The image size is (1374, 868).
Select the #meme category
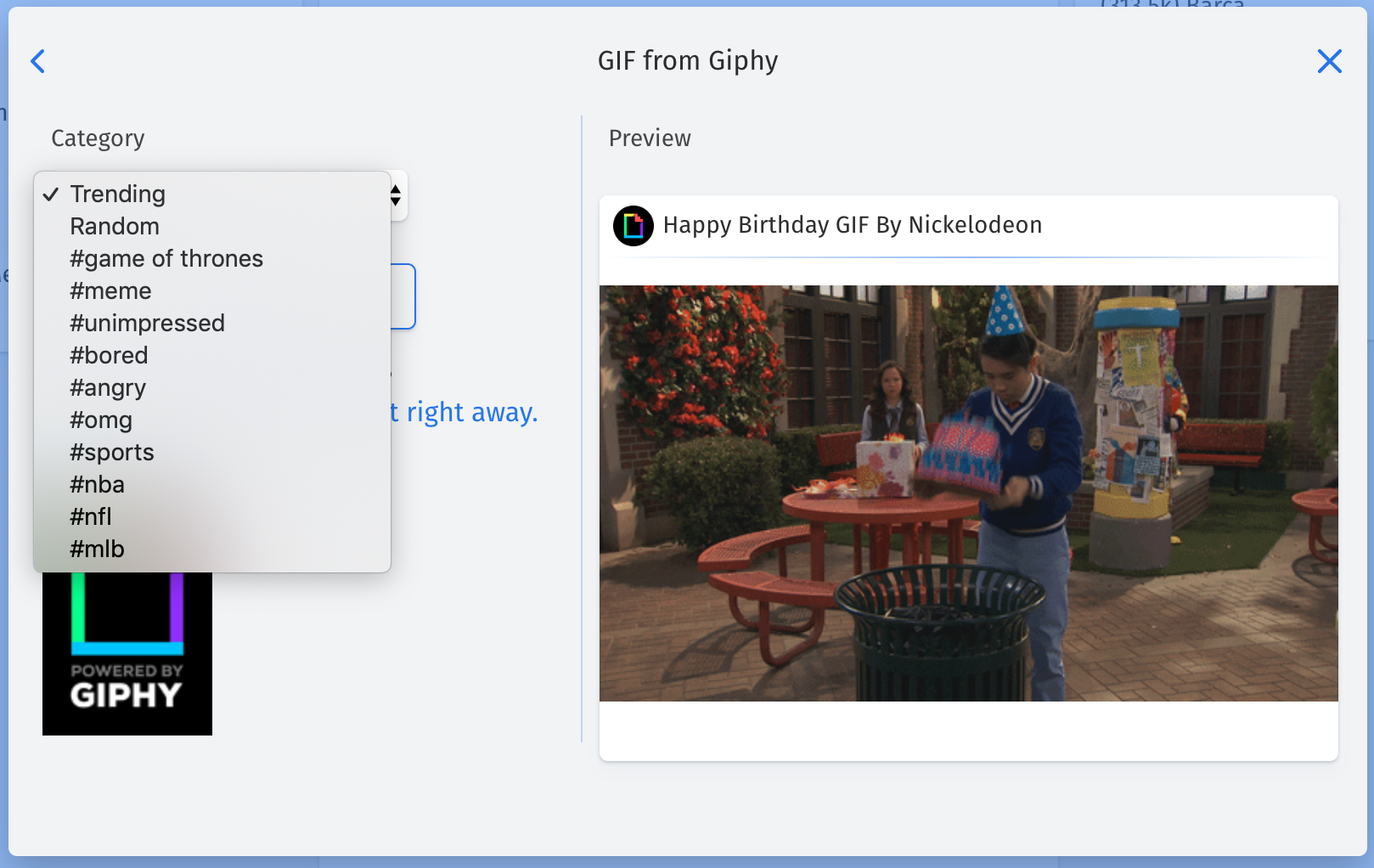coord(211,290)
